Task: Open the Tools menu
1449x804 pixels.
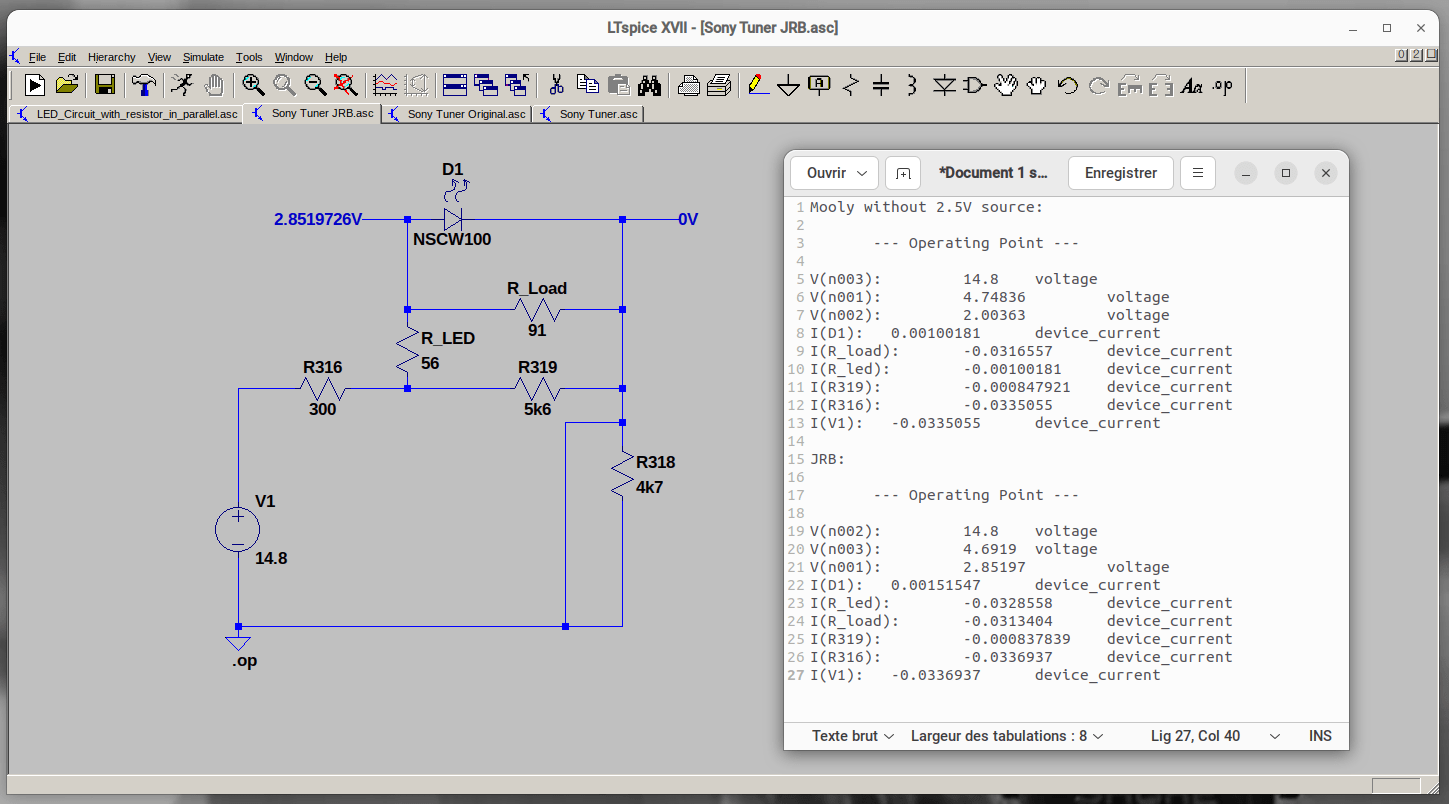Action: click(x=249, y=57)
